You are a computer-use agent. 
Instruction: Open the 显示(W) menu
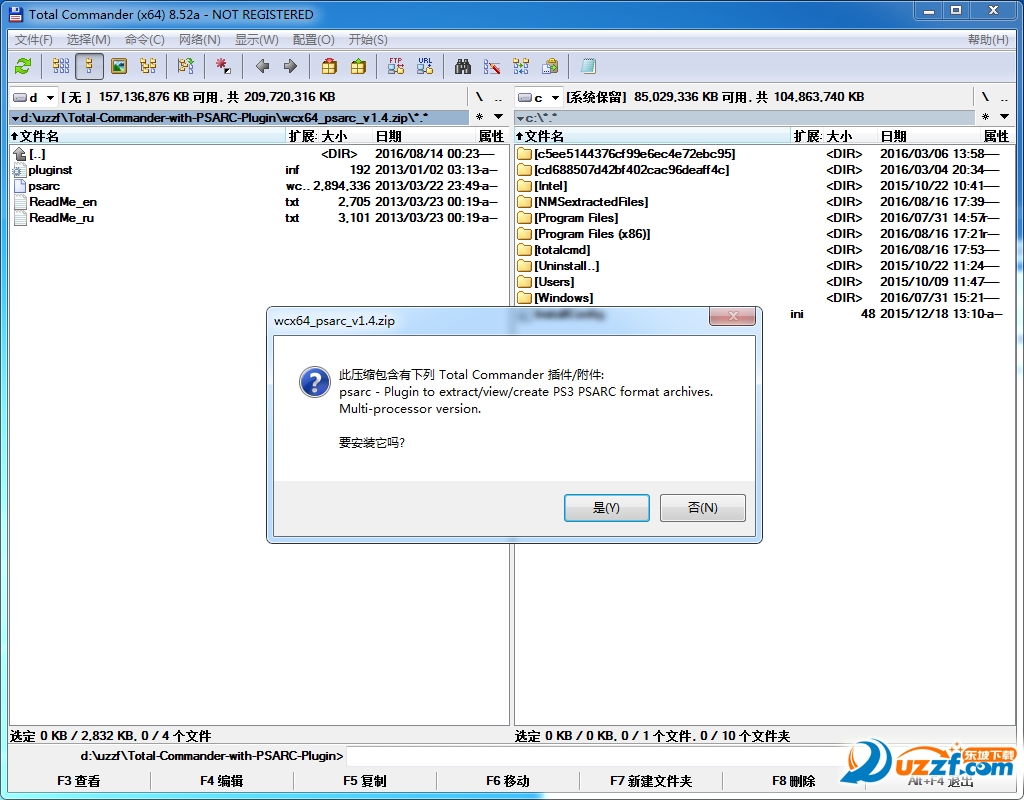pos(257,40)
